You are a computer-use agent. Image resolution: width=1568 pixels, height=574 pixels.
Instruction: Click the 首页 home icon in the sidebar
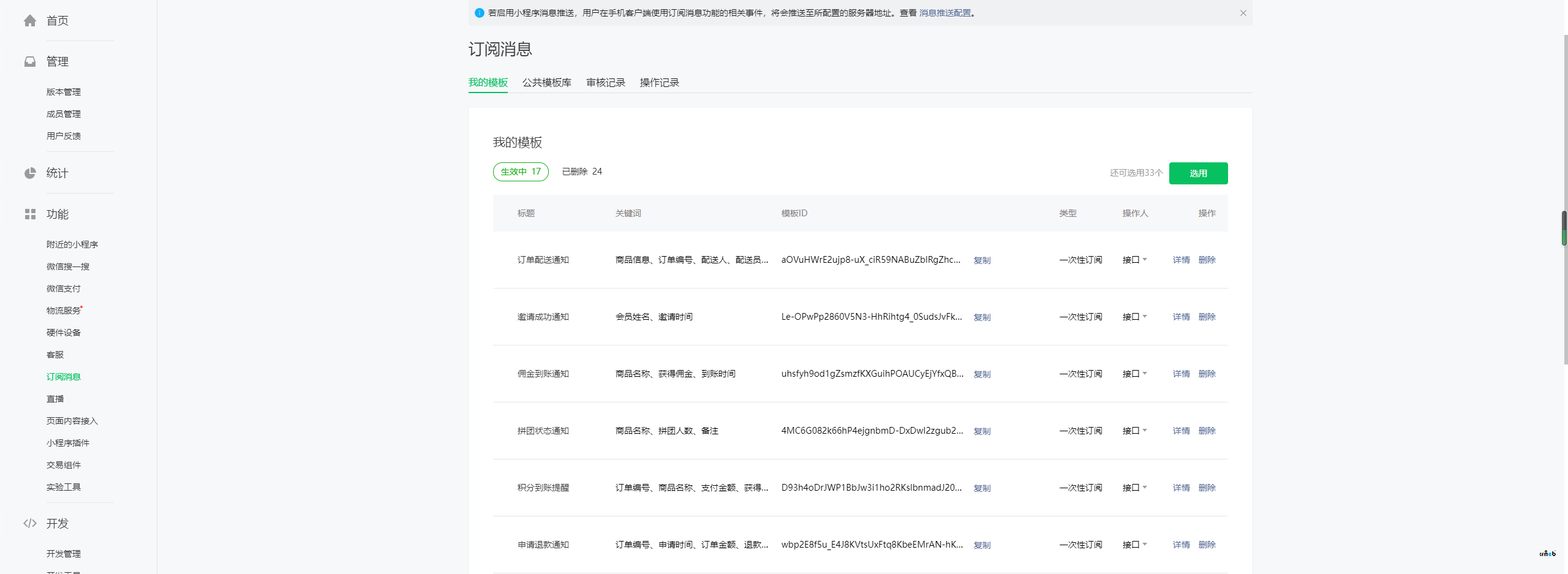point(30,20)
